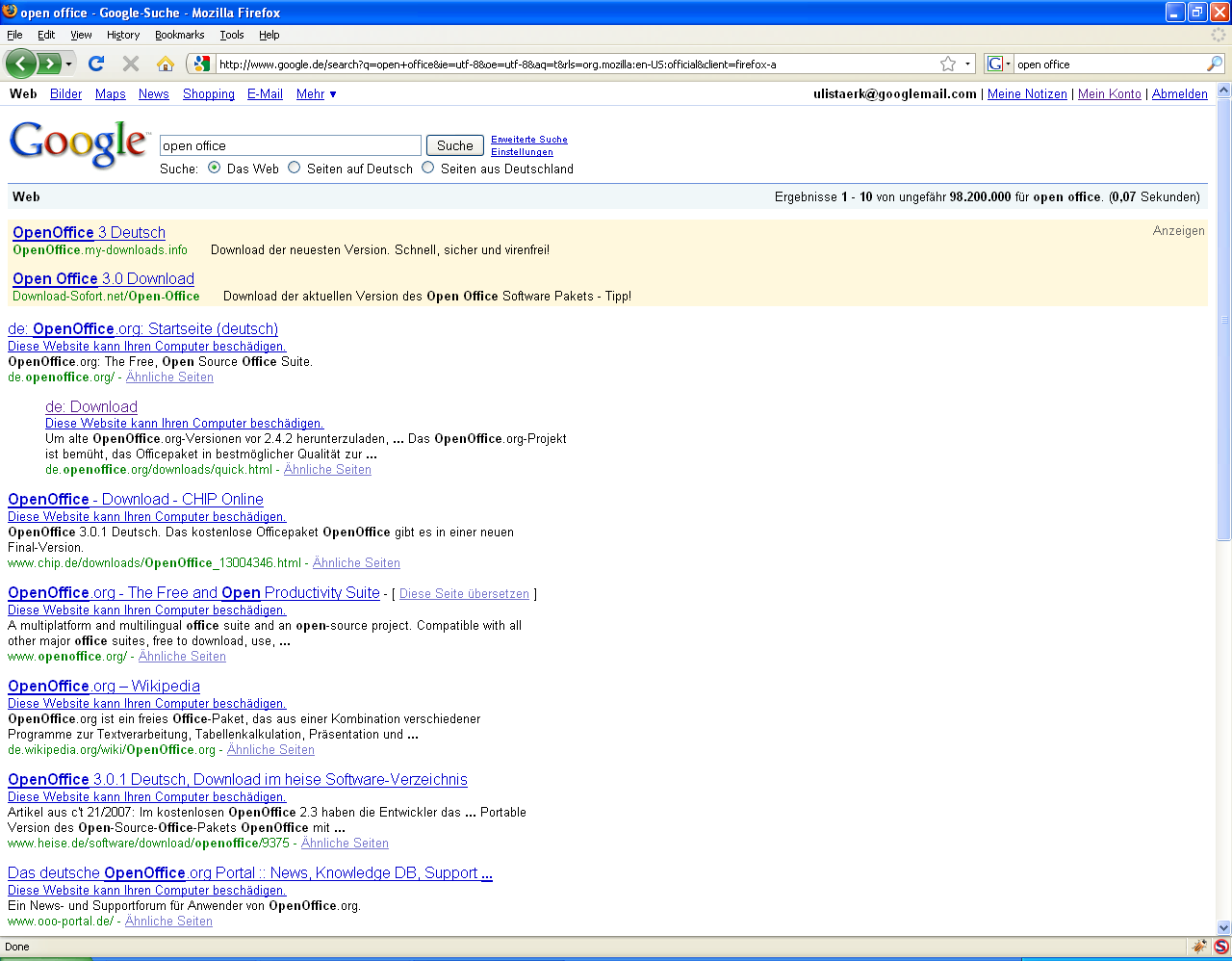This screenshot has width=1232, height=961.
Task: Click the NoScript S icon in status bar
Action: [1220, 947]
